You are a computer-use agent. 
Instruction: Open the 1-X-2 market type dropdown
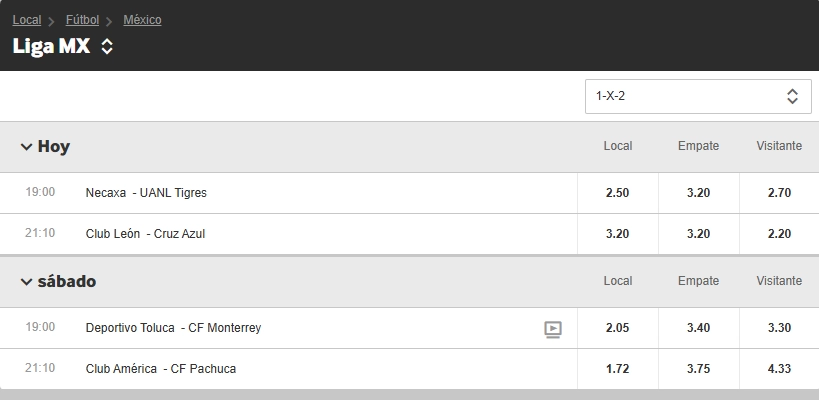698,96
